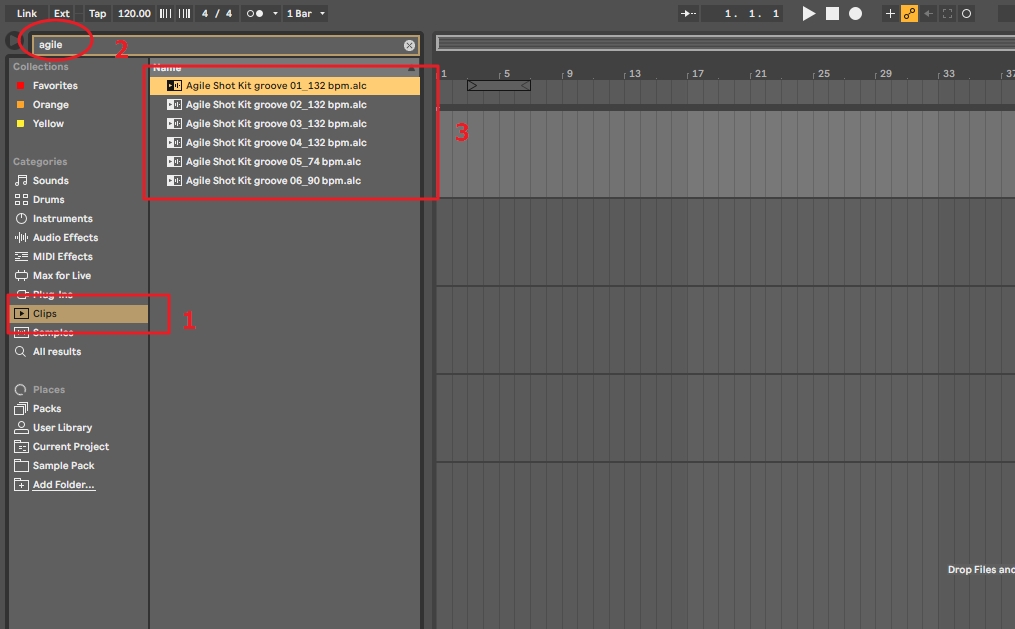Select the Yellow collection
Screen dimensions: 1015x629
(49, 123)
